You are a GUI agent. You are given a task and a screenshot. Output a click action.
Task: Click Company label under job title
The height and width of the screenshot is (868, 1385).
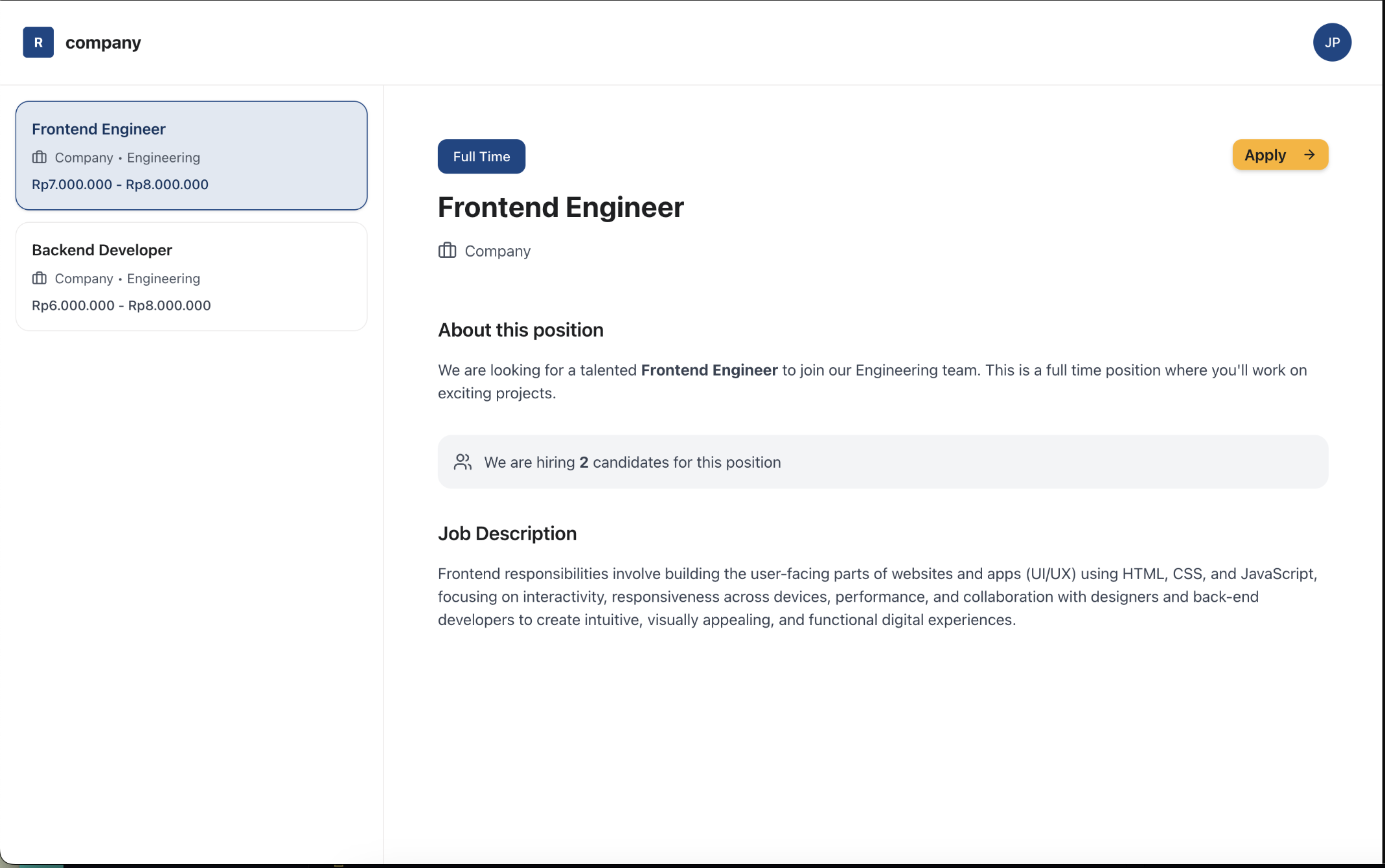coord(498,251)
